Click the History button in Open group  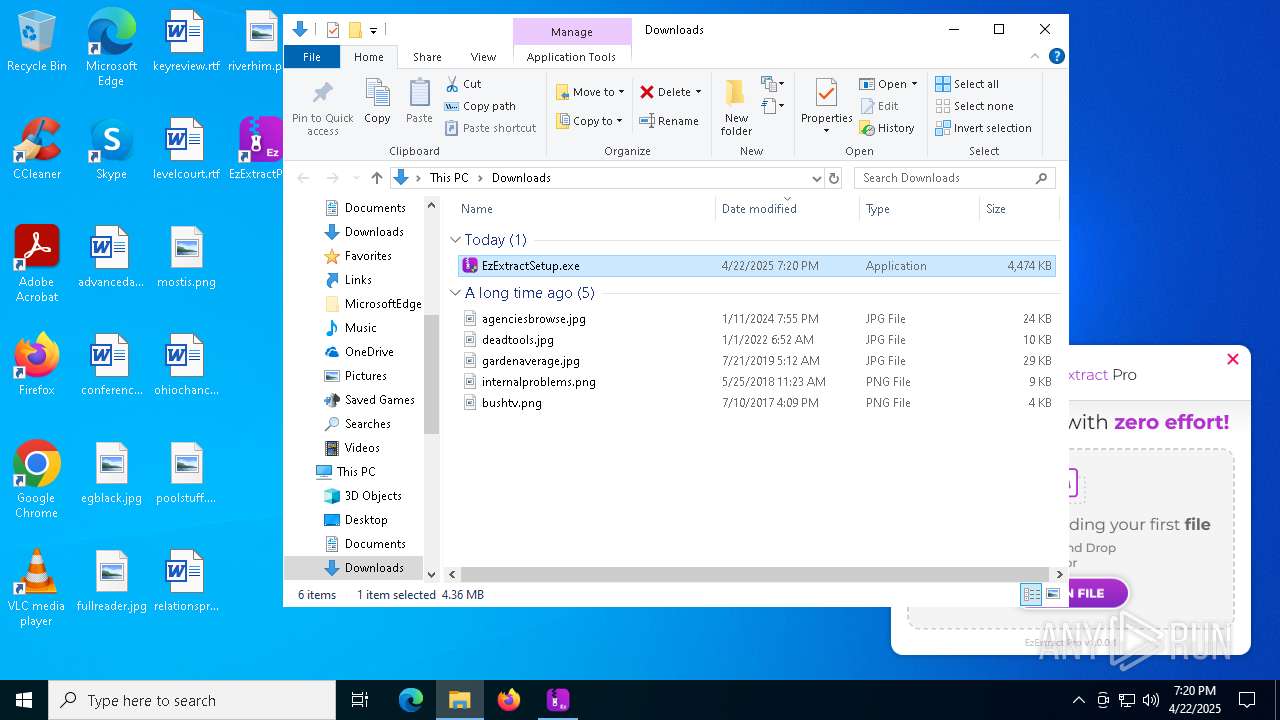coord(887,128)
